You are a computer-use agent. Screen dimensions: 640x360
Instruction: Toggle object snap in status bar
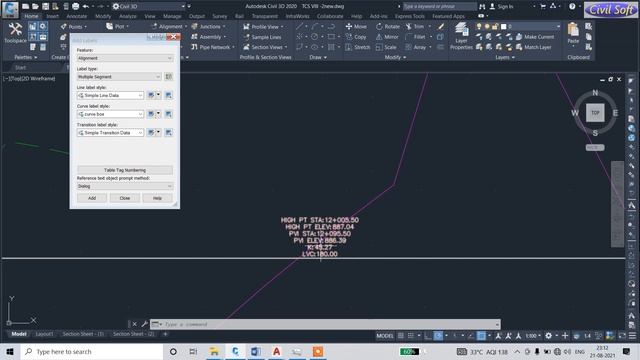click(x=481, y=336)
